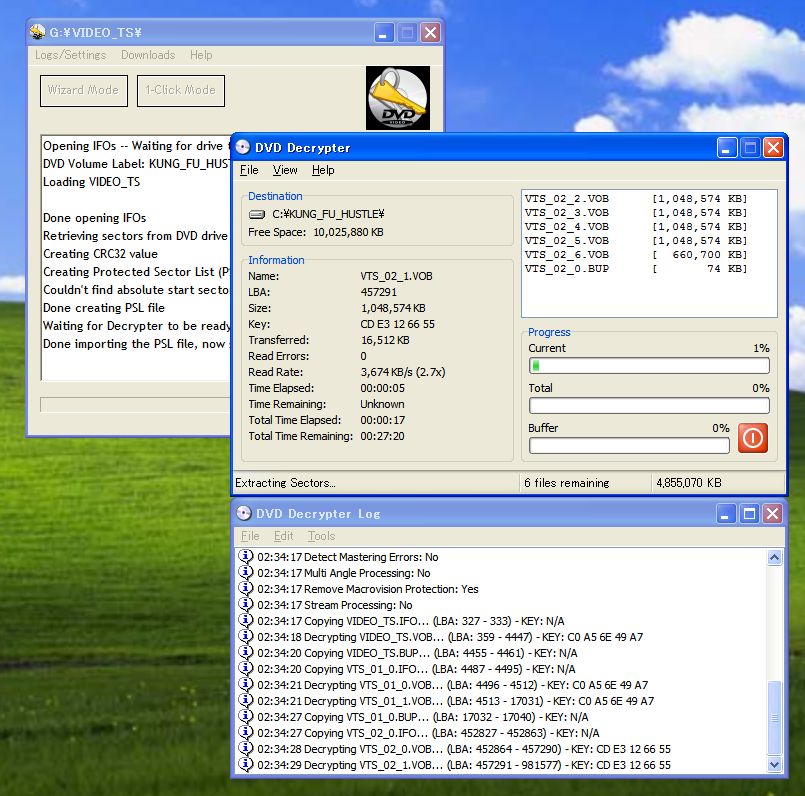Viewport: 805px width, 796px height.
Task: Click info icon beside Copying VIDEO_TS.BUP entry
Action: (246, 652)
